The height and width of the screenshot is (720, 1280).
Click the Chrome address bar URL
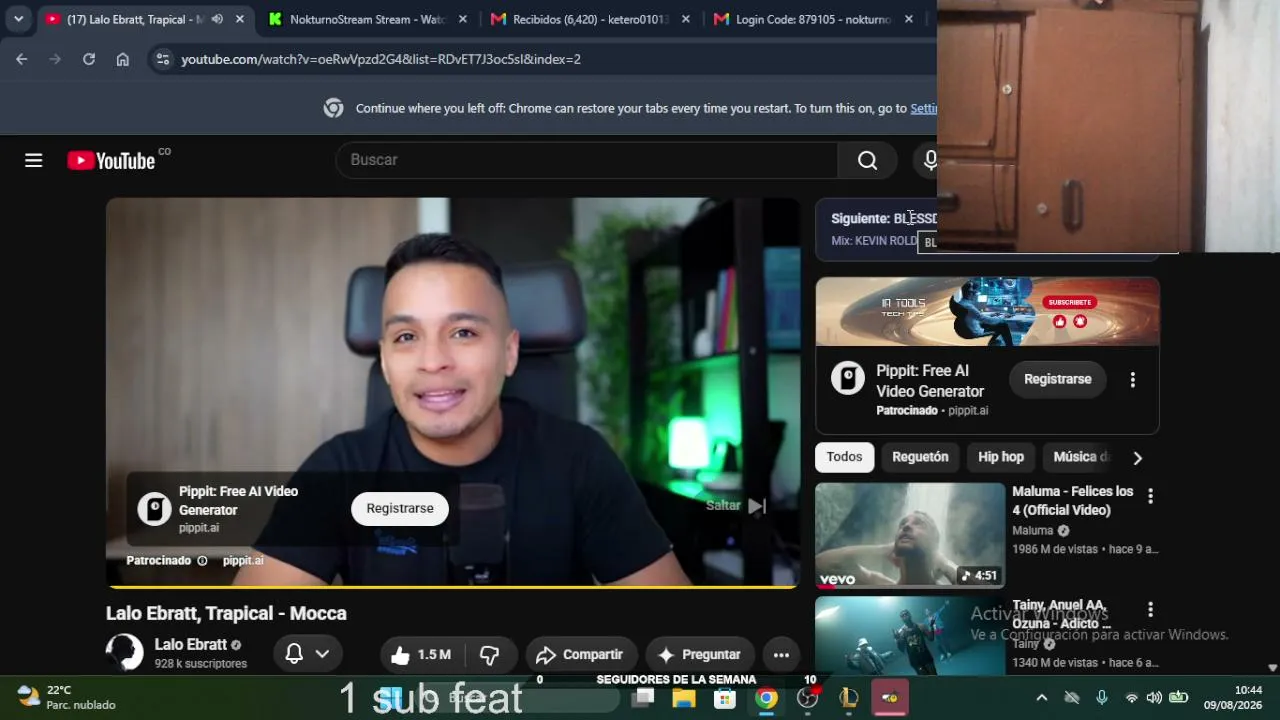pos(381,59)
